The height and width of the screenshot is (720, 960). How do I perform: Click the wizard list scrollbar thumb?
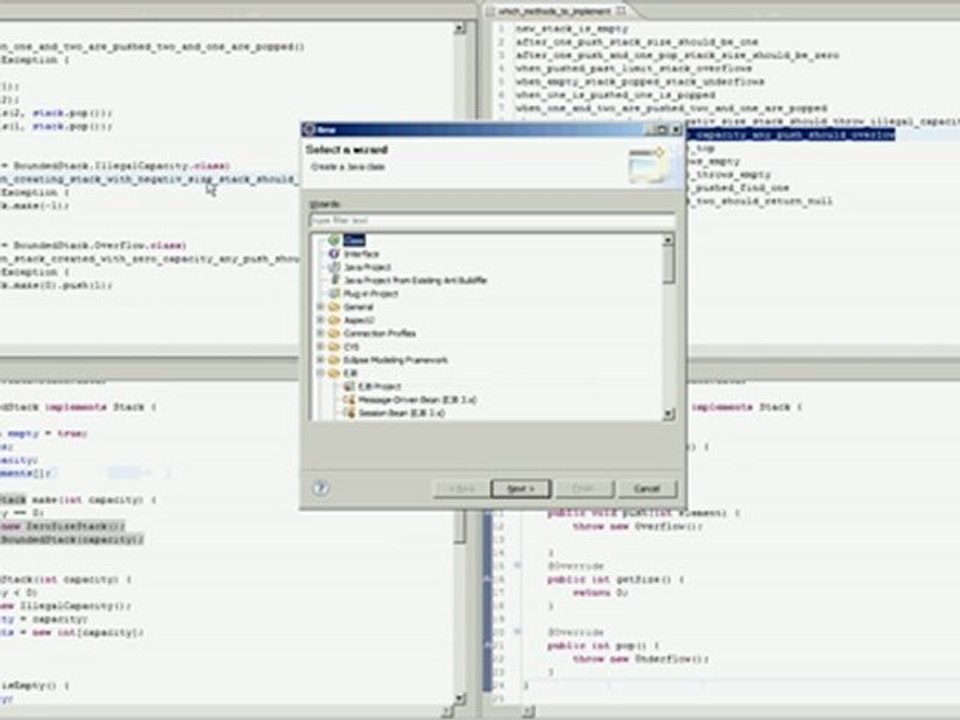[669, 265]
